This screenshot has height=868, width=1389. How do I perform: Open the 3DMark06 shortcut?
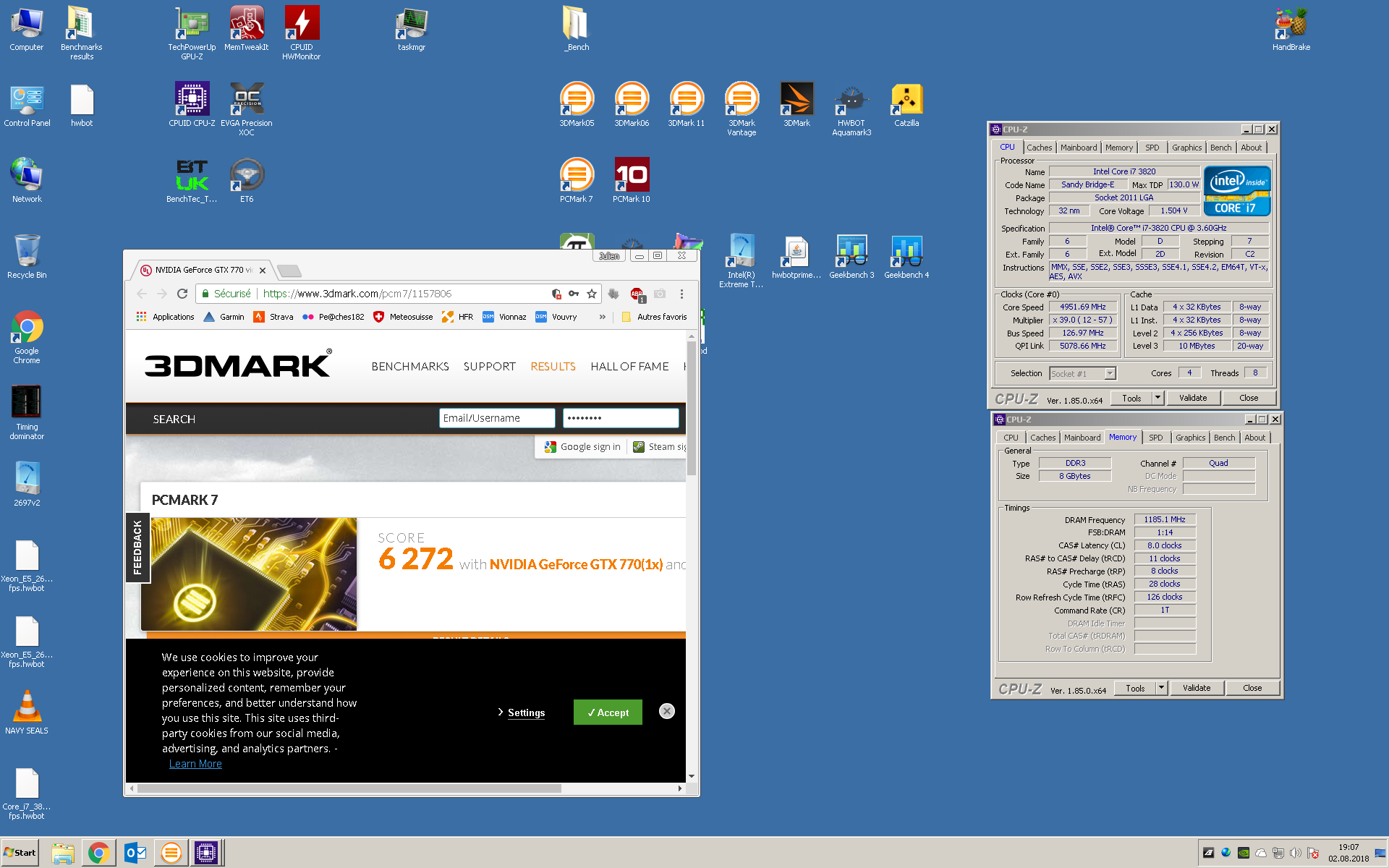[x=632, y=104]
